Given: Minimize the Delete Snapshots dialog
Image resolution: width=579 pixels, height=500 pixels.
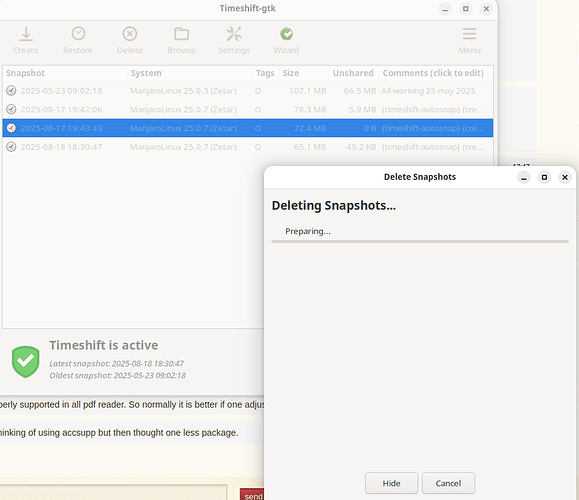Looking at the screenshot, I should (524, 177).
